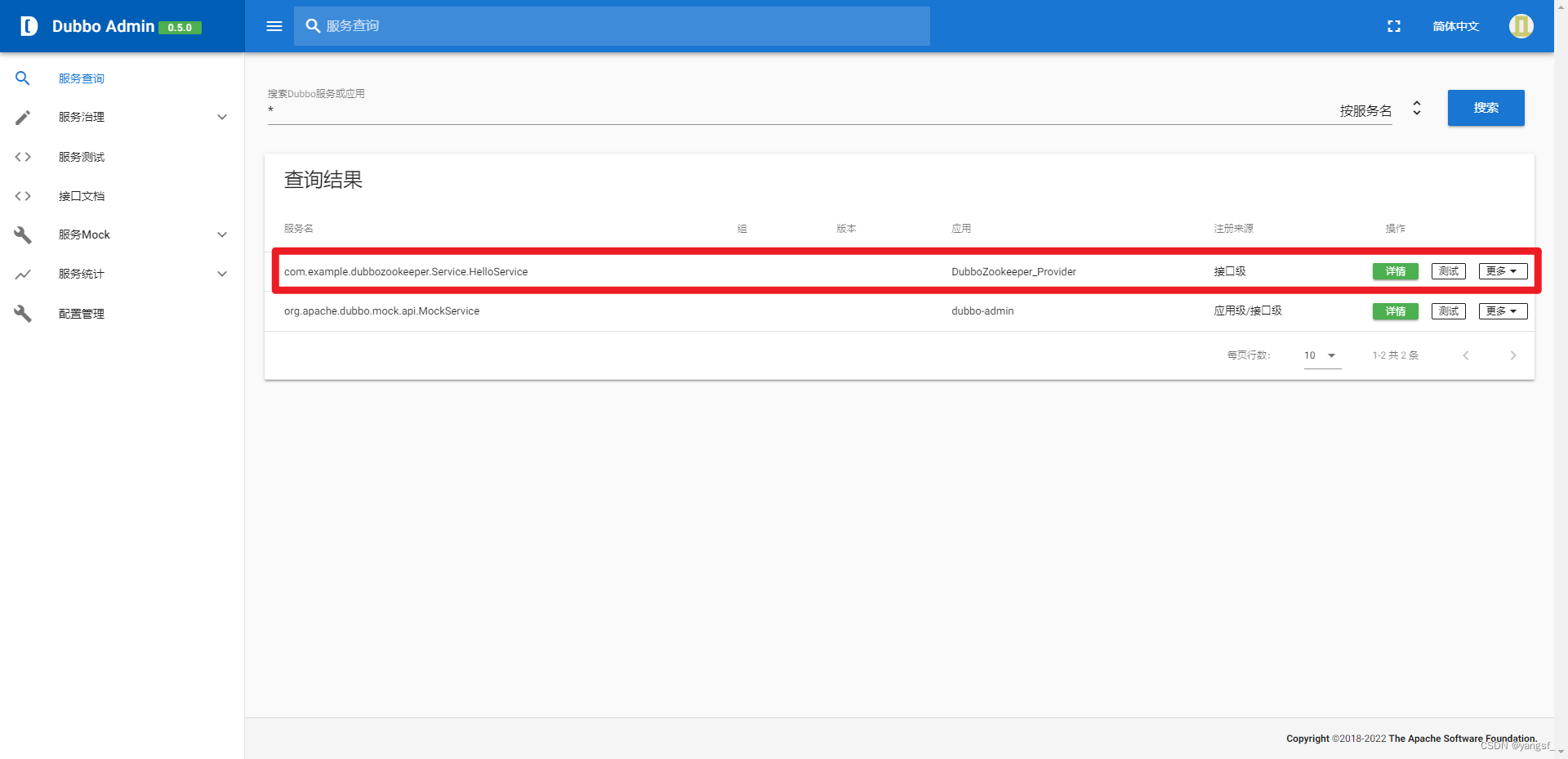Enter fullscreen using the fullscreen icon
Viewport: 1568px width, 759px height.
pyautogui.click(x=1394, y=26)
